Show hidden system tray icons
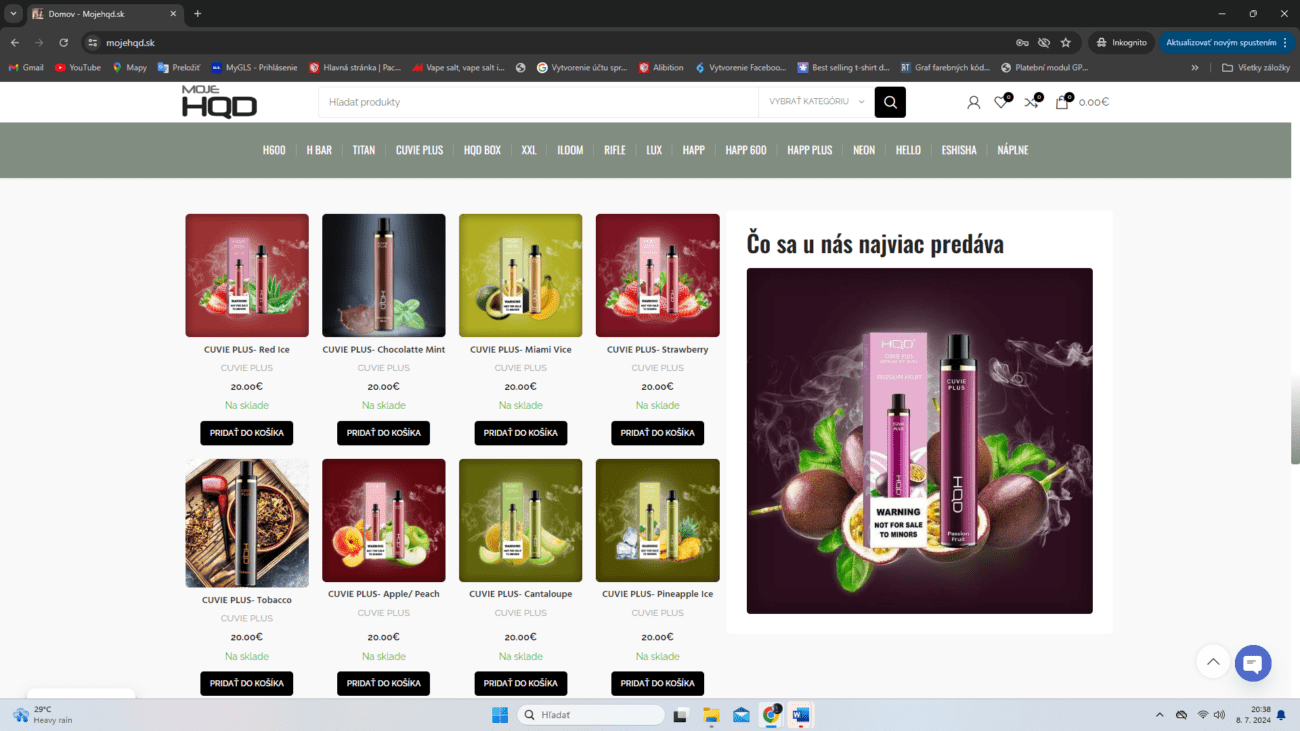This screenshot has width=1300, height=731. point(1160,715)
